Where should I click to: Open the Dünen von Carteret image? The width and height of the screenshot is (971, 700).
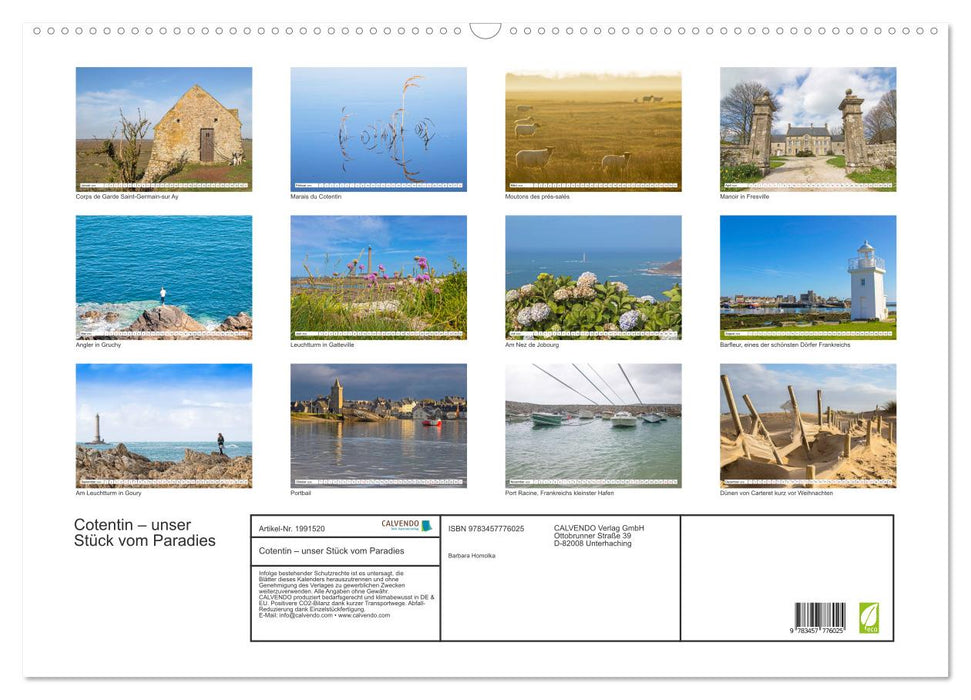click(808, 425)
